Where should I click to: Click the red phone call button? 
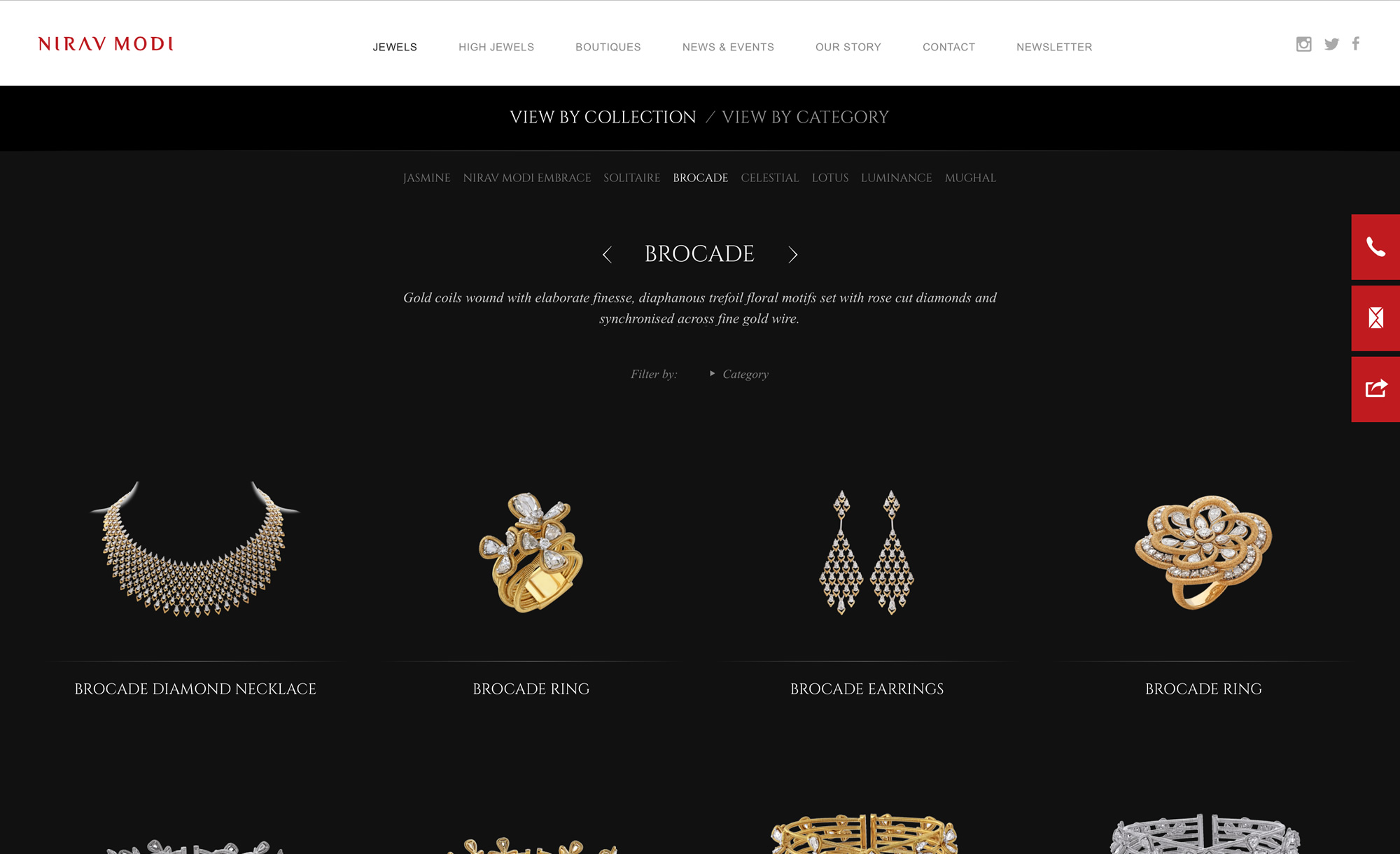click(x=1375, y=247)
